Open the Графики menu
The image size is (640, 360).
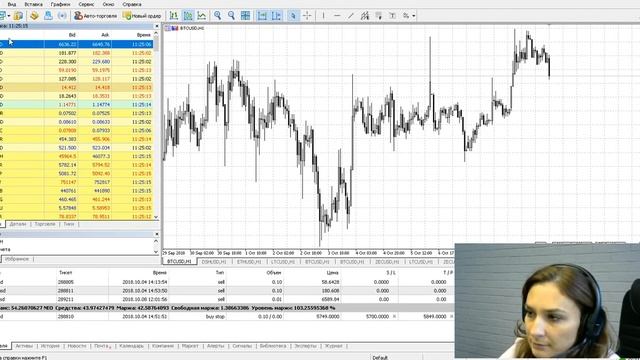[60, 4]
